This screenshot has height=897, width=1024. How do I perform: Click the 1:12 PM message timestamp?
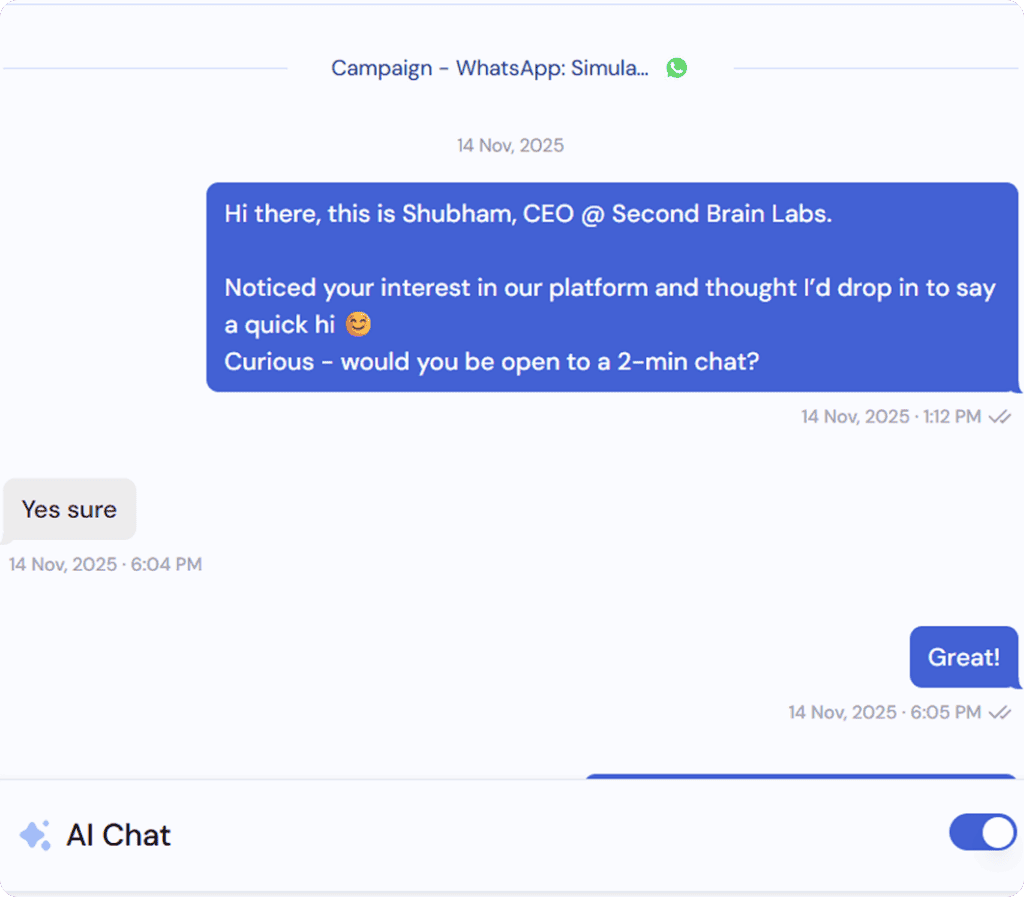pyautogui.click(x=890, y=417)
